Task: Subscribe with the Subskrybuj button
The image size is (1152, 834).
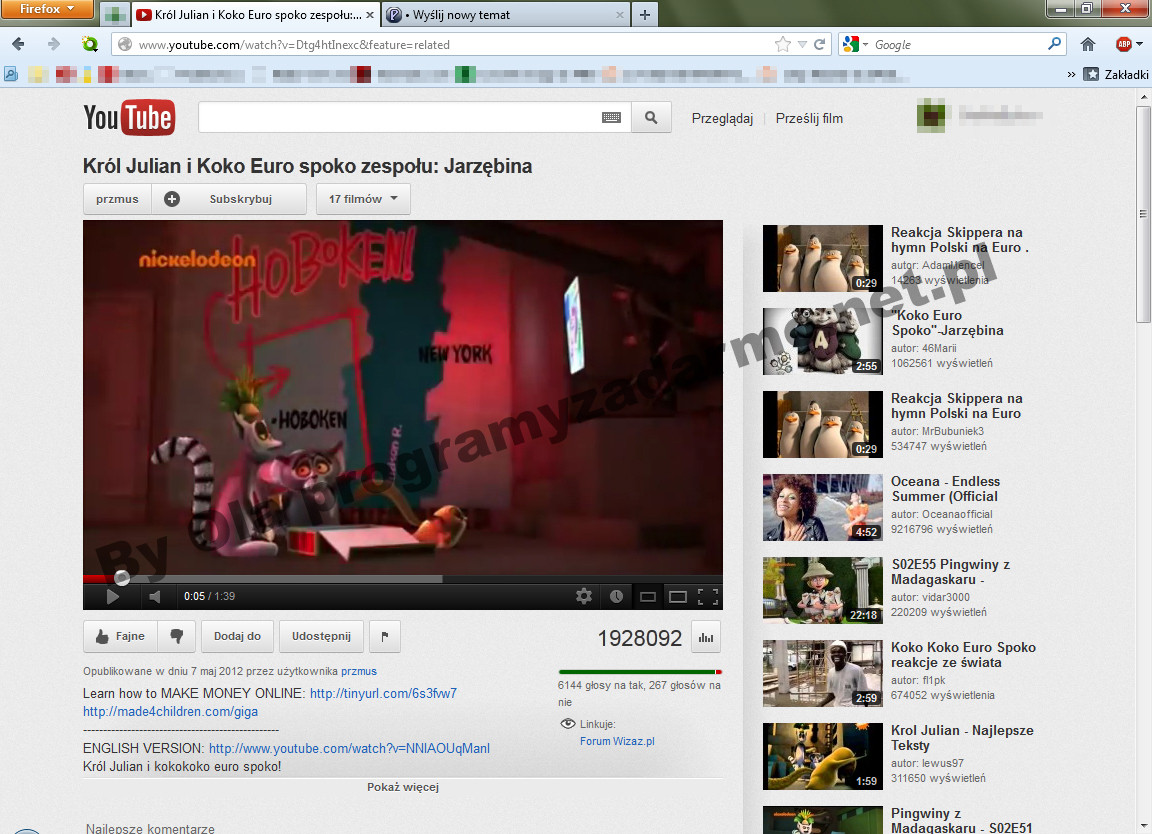Action: coord(229,199)
